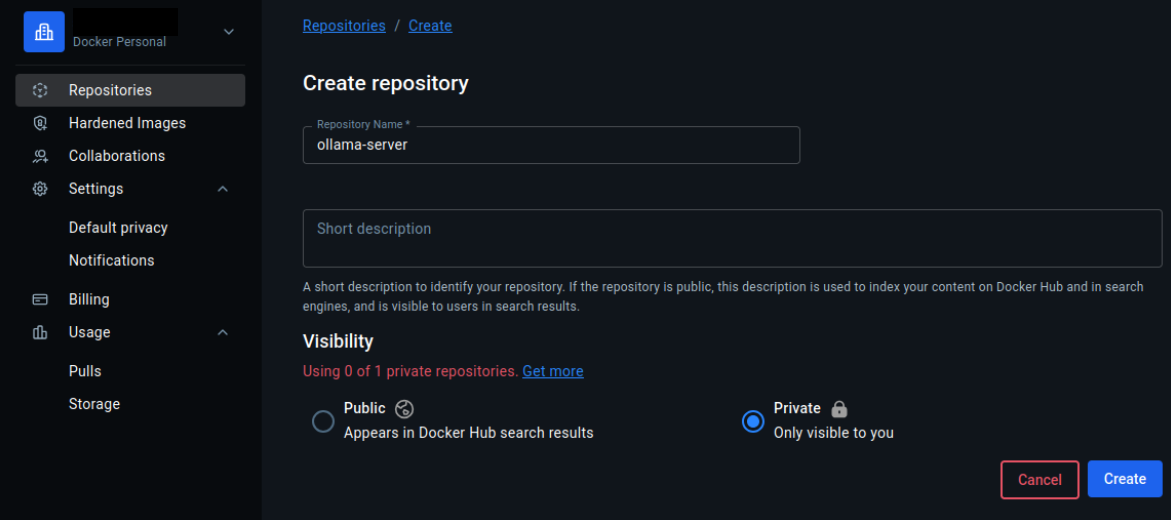Select the Private visibility radio button

753,422
